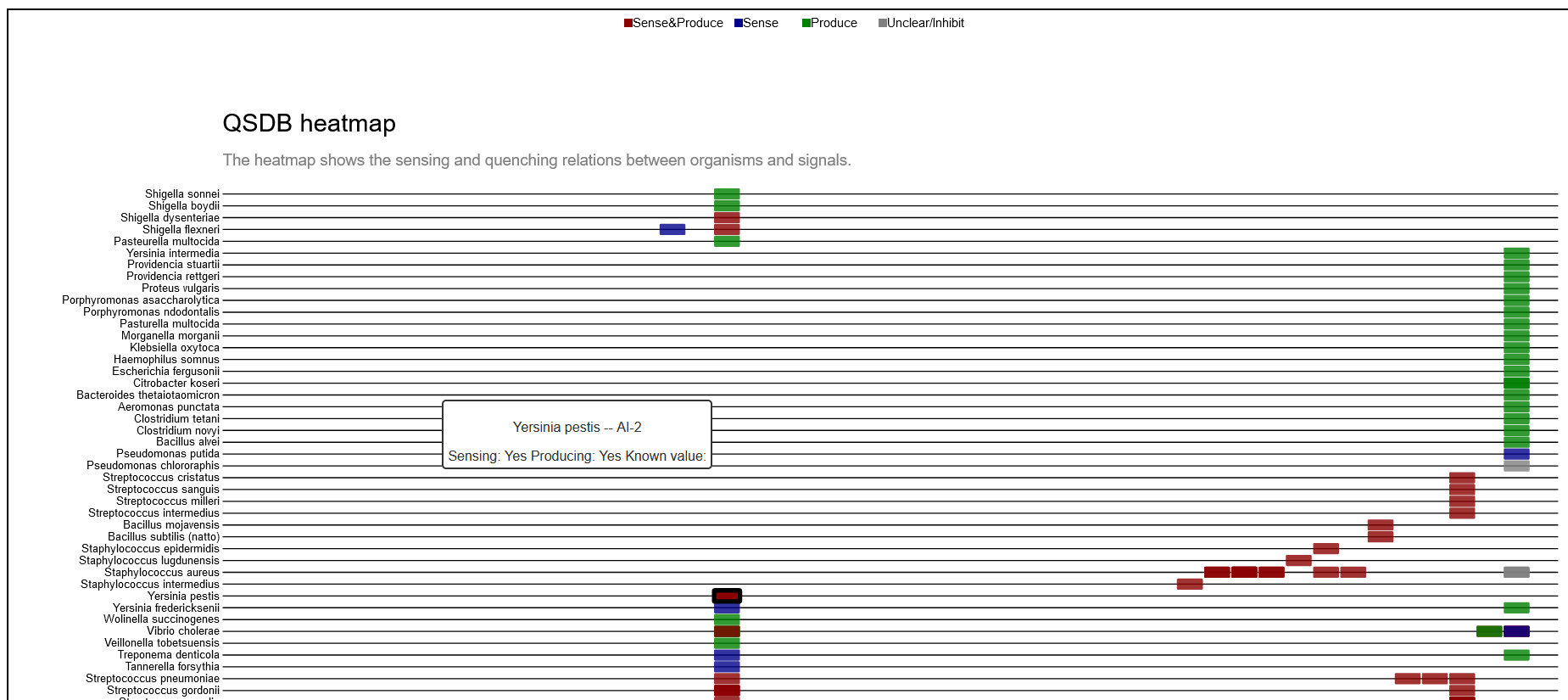Click the dark blue cell in Vibrio cholerae row
The height and width of the screenshot is (700, 1568).
(x=1516, y=631)
